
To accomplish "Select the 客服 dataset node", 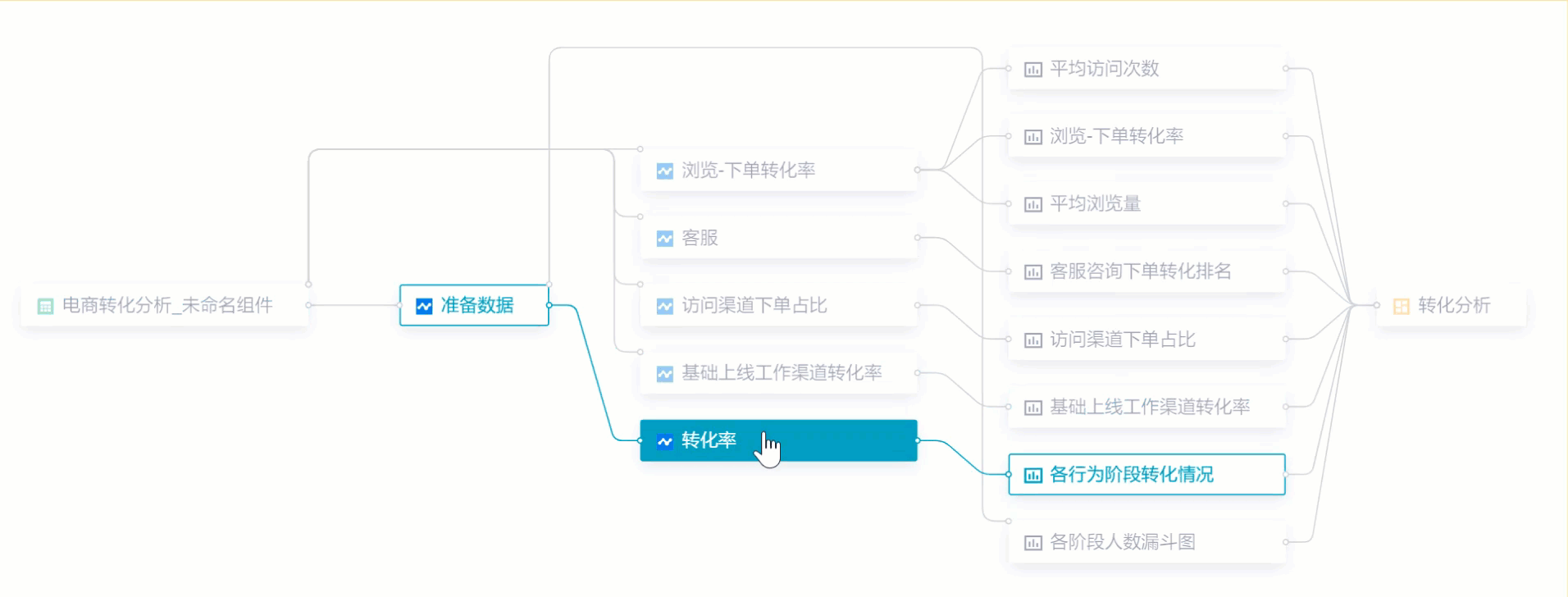I will tap(777, 238).
